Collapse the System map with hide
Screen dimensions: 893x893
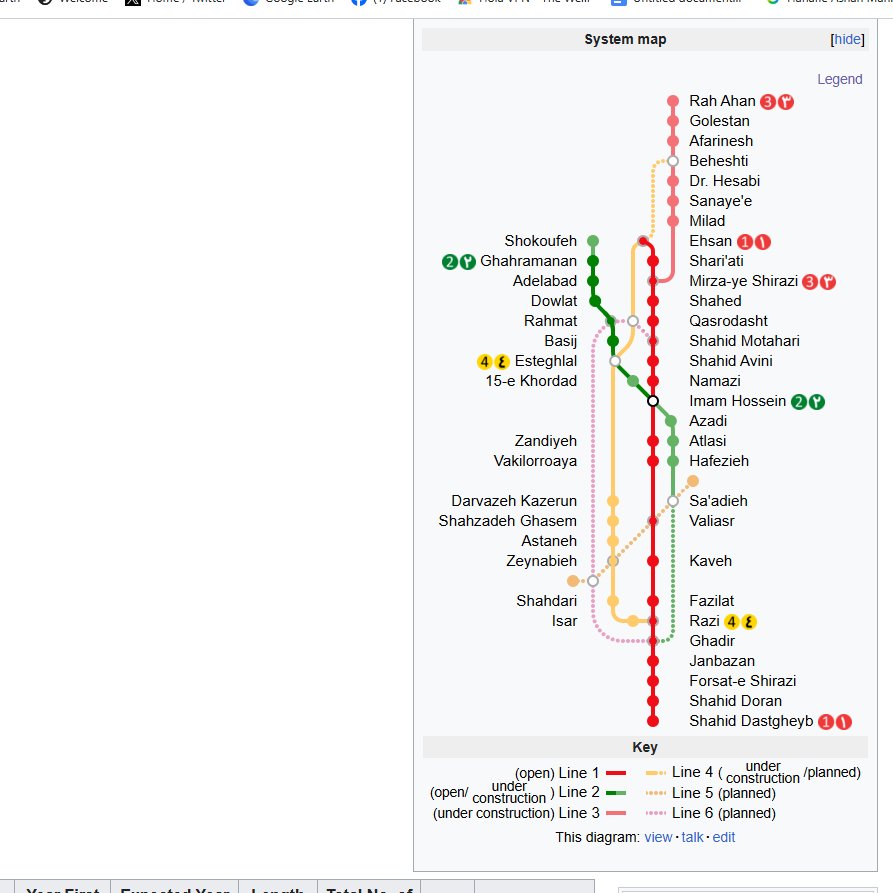coord(847,39)
